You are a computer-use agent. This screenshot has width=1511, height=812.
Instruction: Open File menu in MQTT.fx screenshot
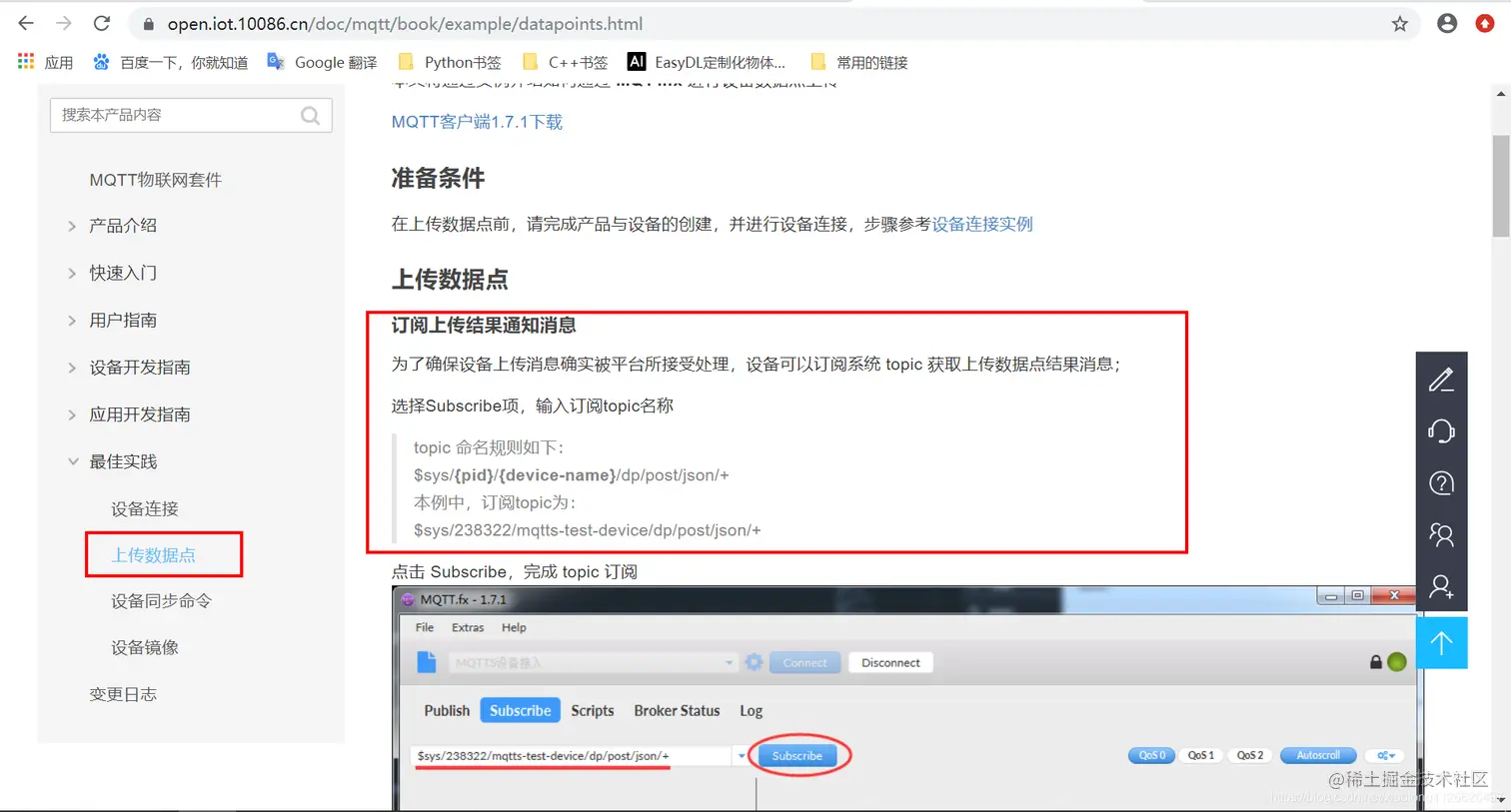tap(425, 627)
